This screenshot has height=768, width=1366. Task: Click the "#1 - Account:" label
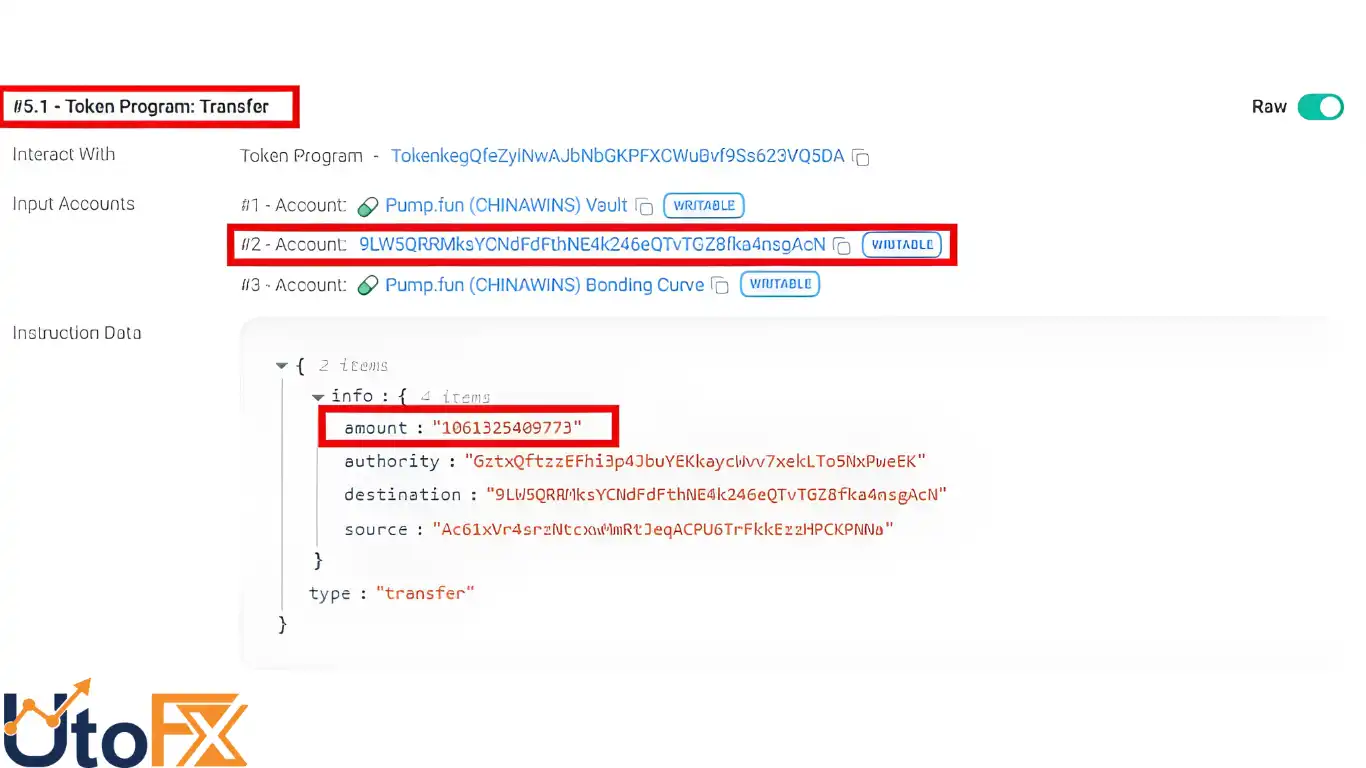[293, 205]
